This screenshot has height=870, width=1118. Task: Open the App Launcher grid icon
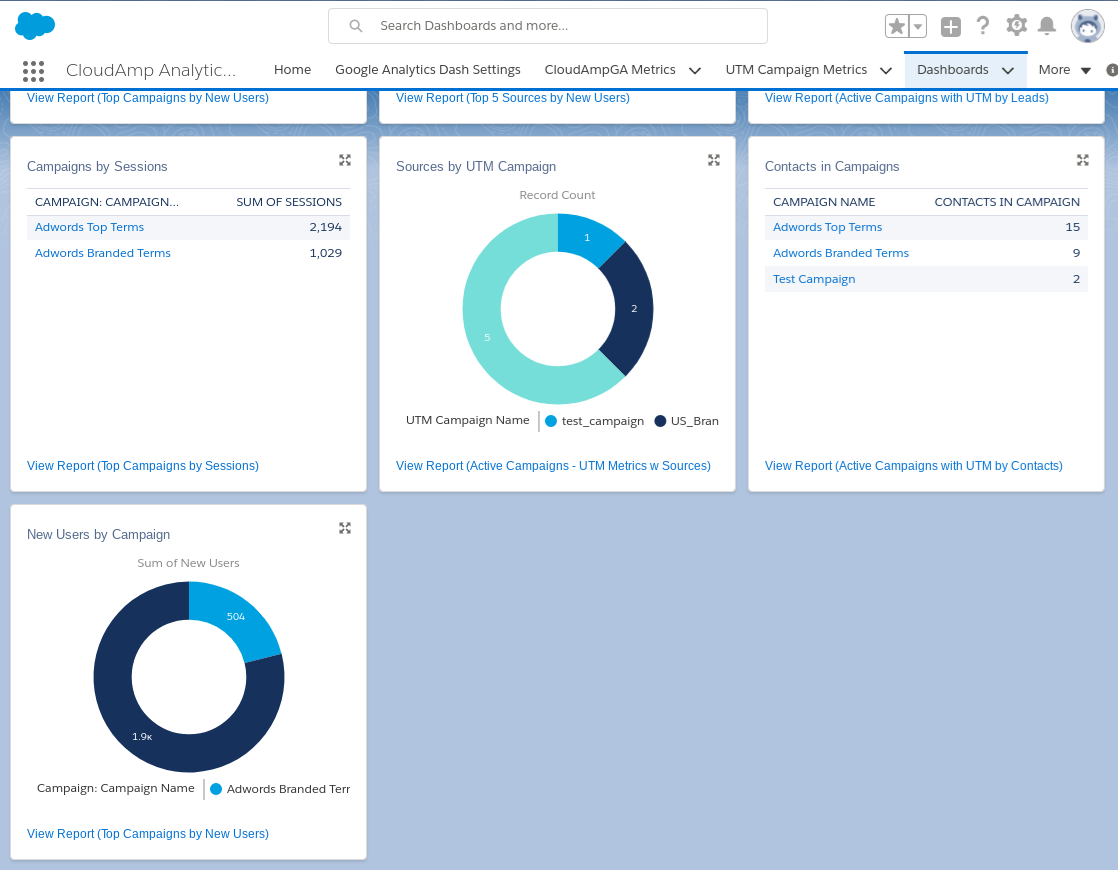(33, 71)
